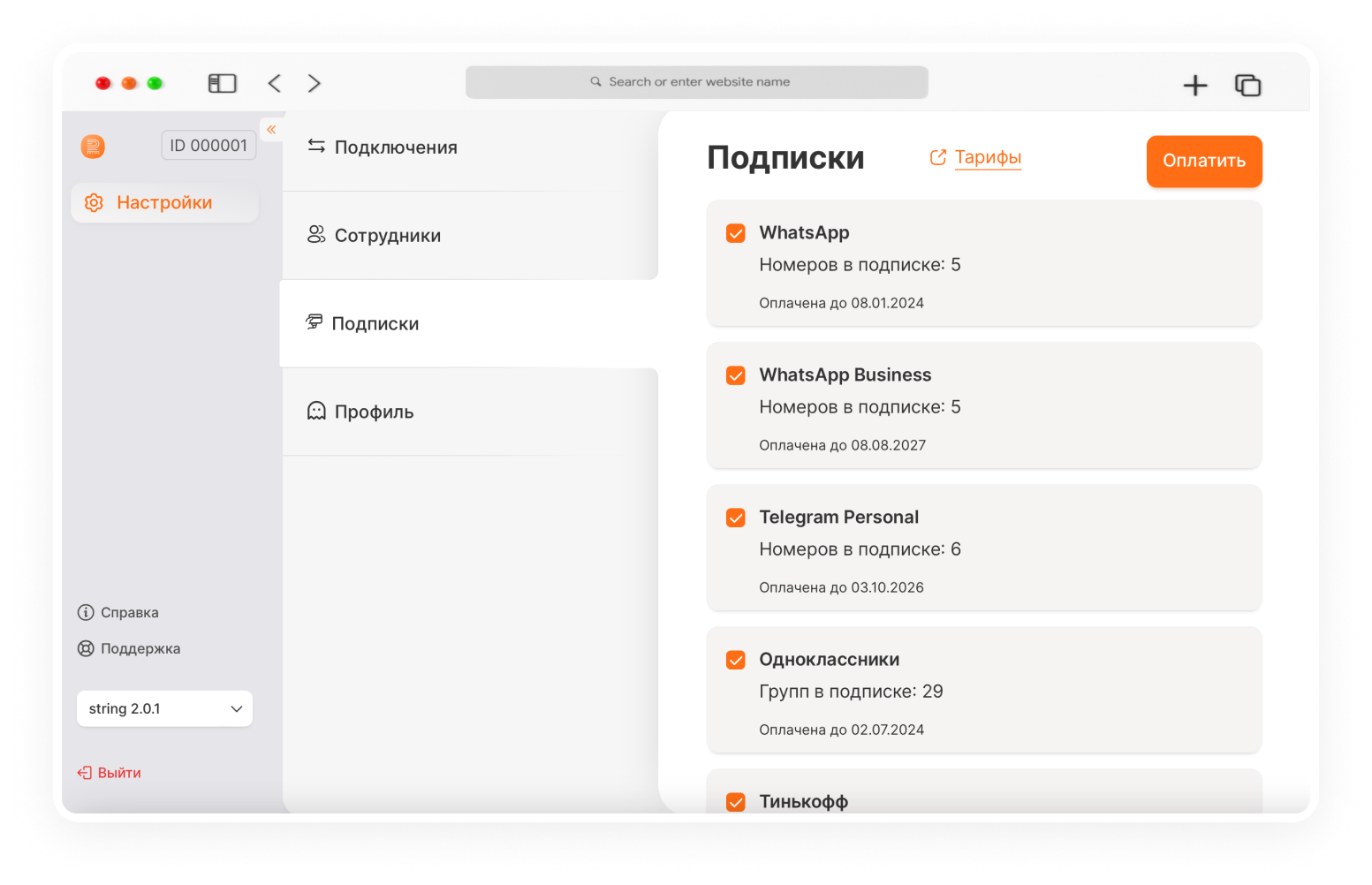Select Настройки in the left sidebar
This screenshot has height=885, width=1372.
pyautogui.click(x=164, y=202)
